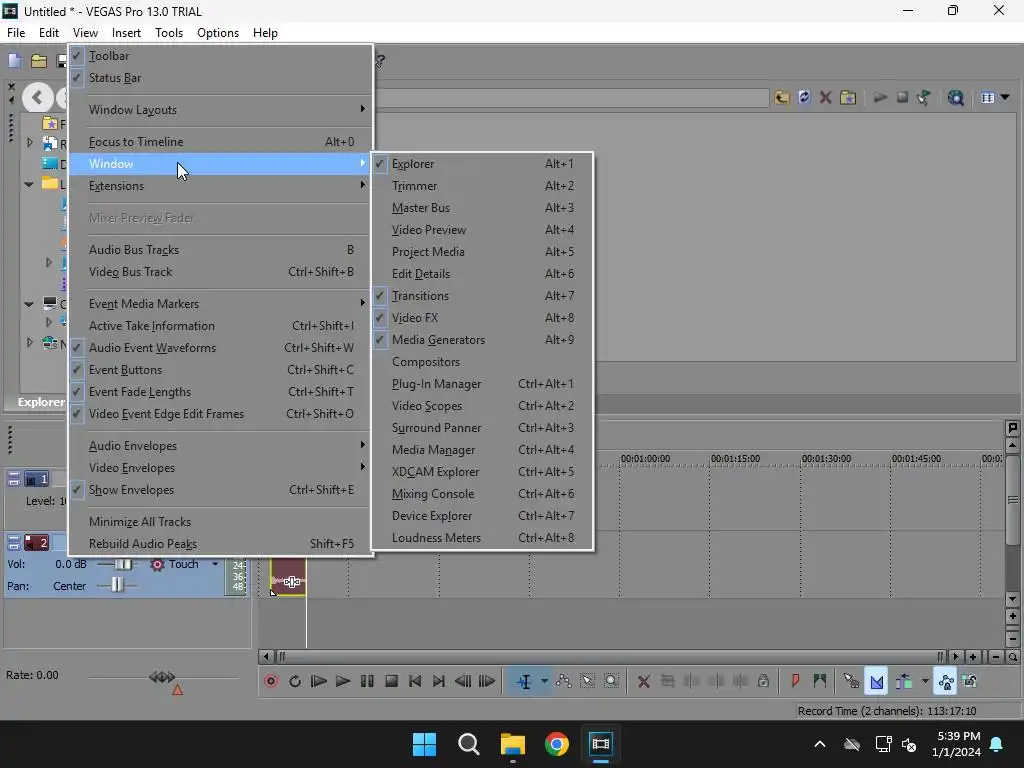Insert a marker with the flag icon

click(795, 681)
